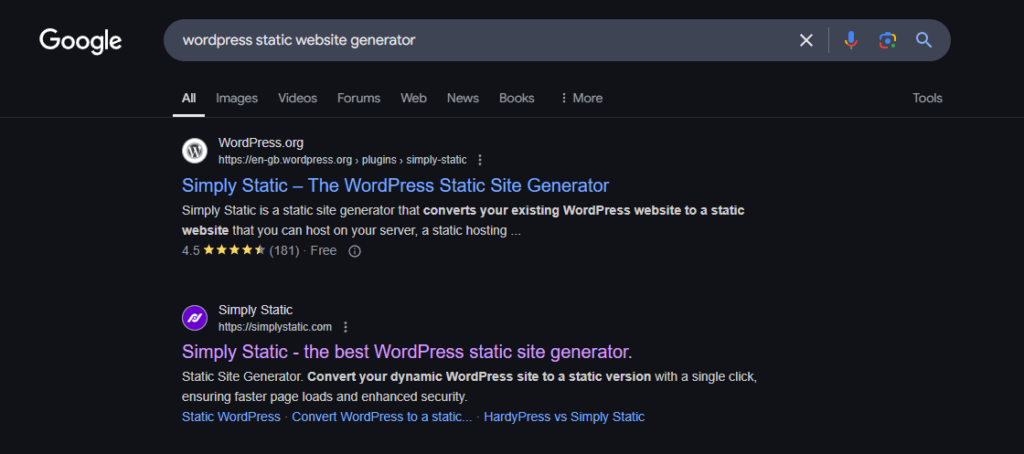Switch to the Books tab

click(x=517, y=98)
